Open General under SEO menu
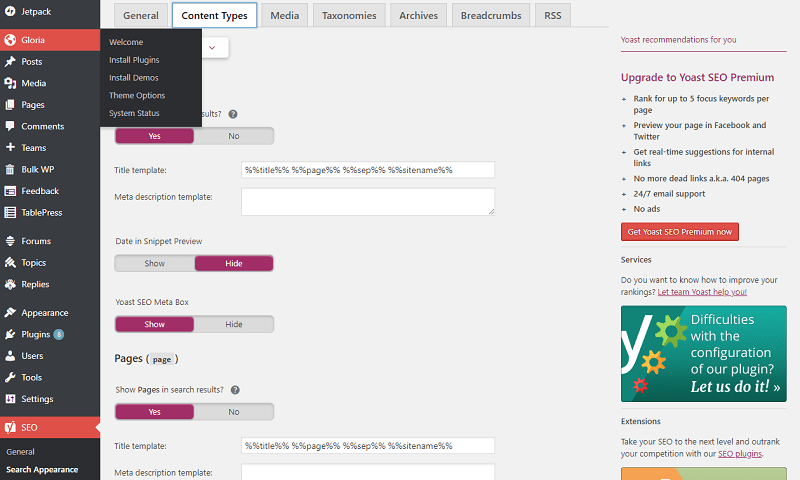Image resolution: width=800 pixels, height=480 pixels. coord(20,452)
